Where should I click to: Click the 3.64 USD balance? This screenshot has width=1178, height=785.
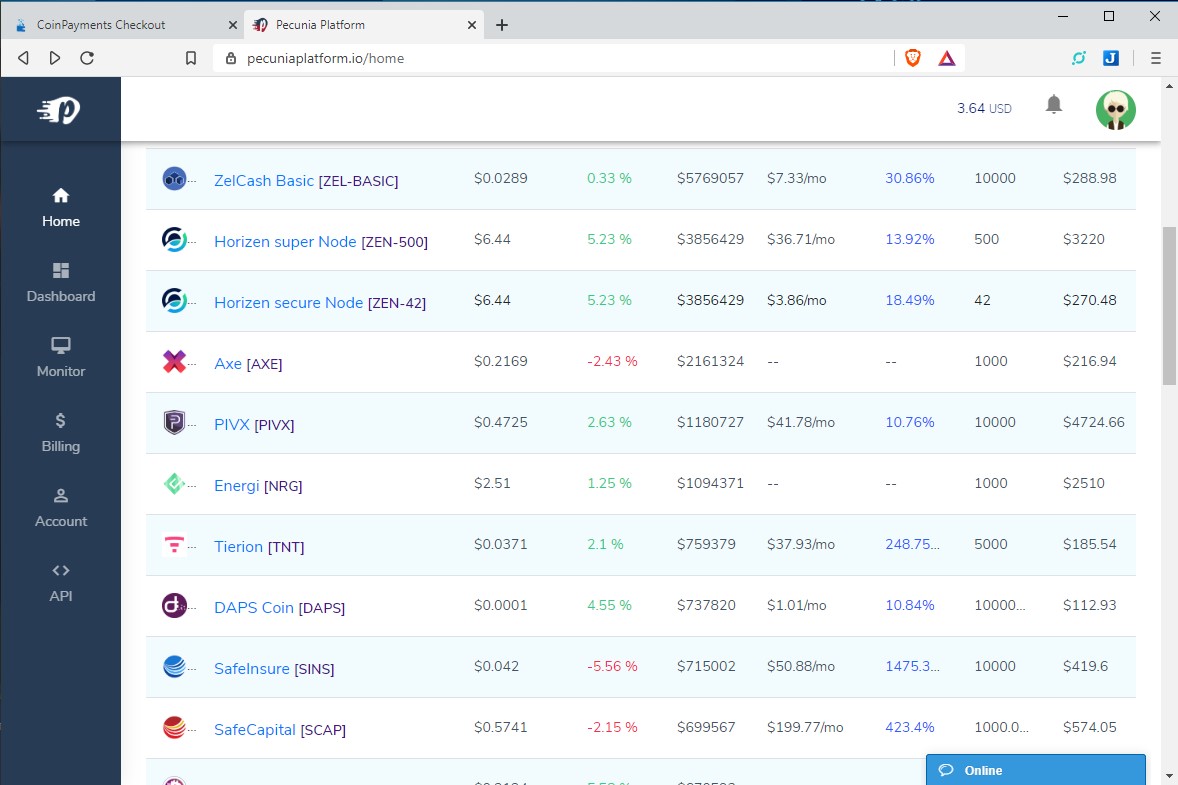pos(984,108)
